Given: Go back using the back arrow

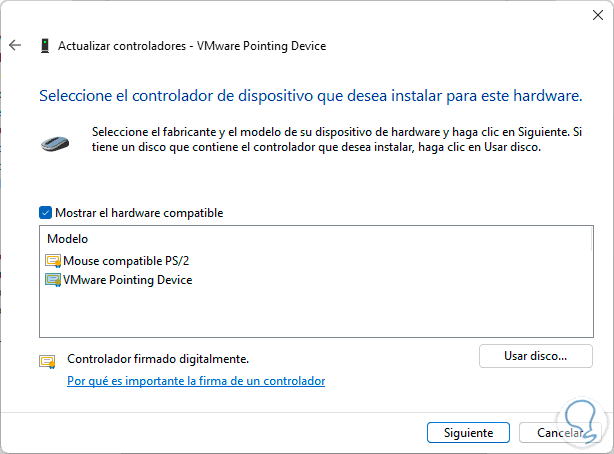Looking at the screenshot, I should point(15,46).
